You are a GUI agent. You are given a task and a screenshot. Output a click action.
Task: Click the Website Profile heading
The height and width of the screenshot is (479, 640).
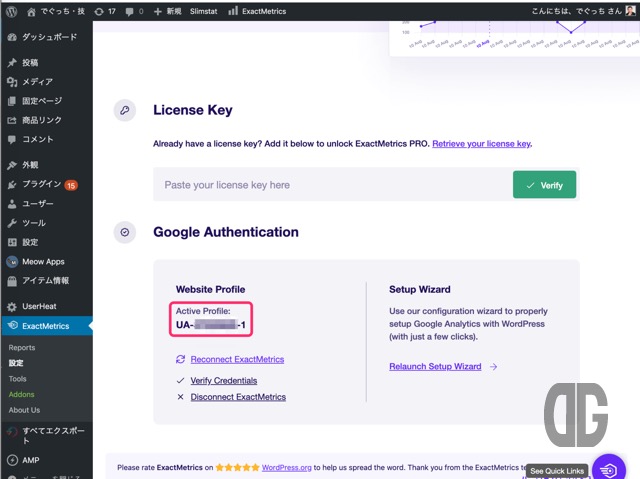211,289
